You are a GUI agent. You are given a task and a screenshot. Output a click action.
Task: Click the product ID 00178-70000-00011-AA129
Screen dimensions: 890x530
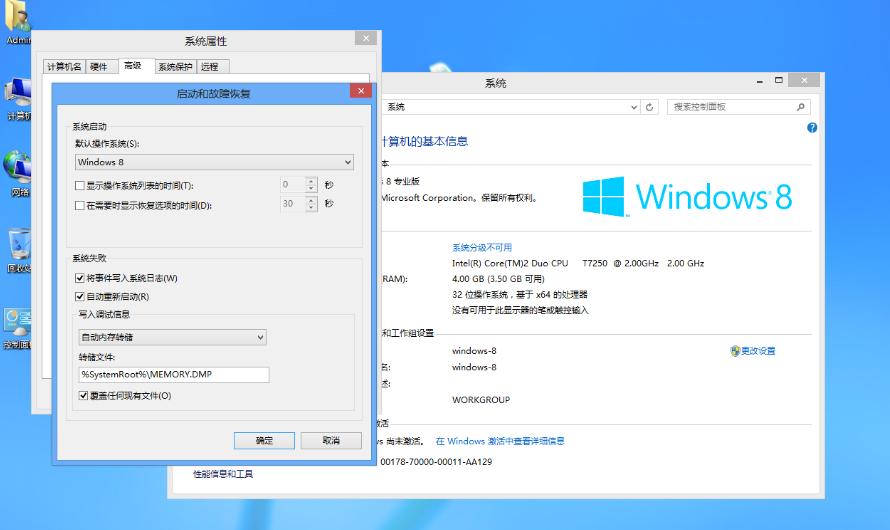[436, 462]
